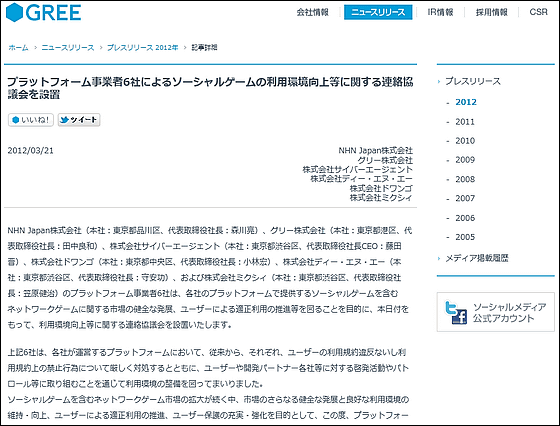Click the ツイート button
Viewport: 560px width, 426px height.
pos(79,120)
